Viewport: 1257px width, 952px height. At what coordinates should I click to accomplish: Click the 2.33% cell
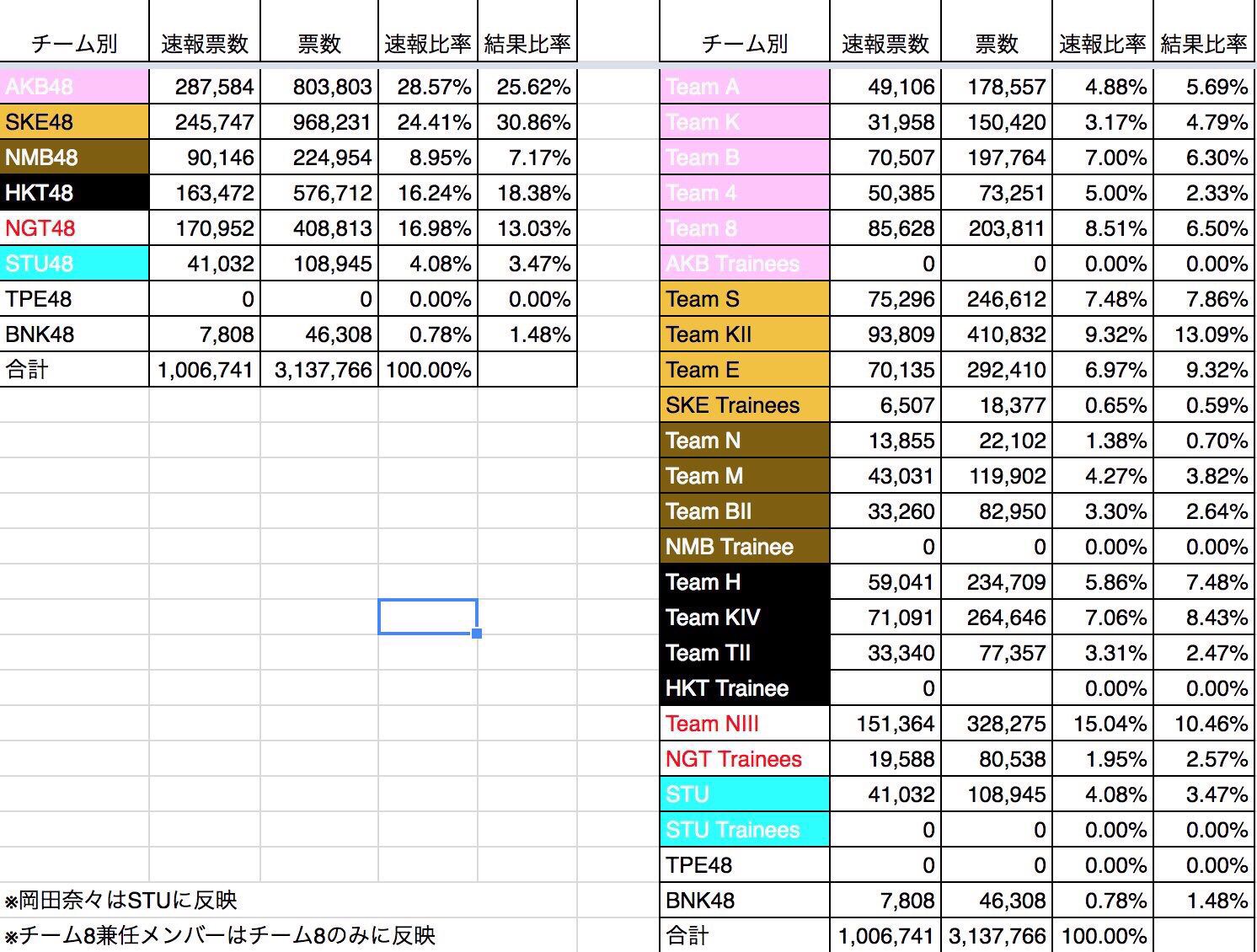click(x=1204, y=193)
